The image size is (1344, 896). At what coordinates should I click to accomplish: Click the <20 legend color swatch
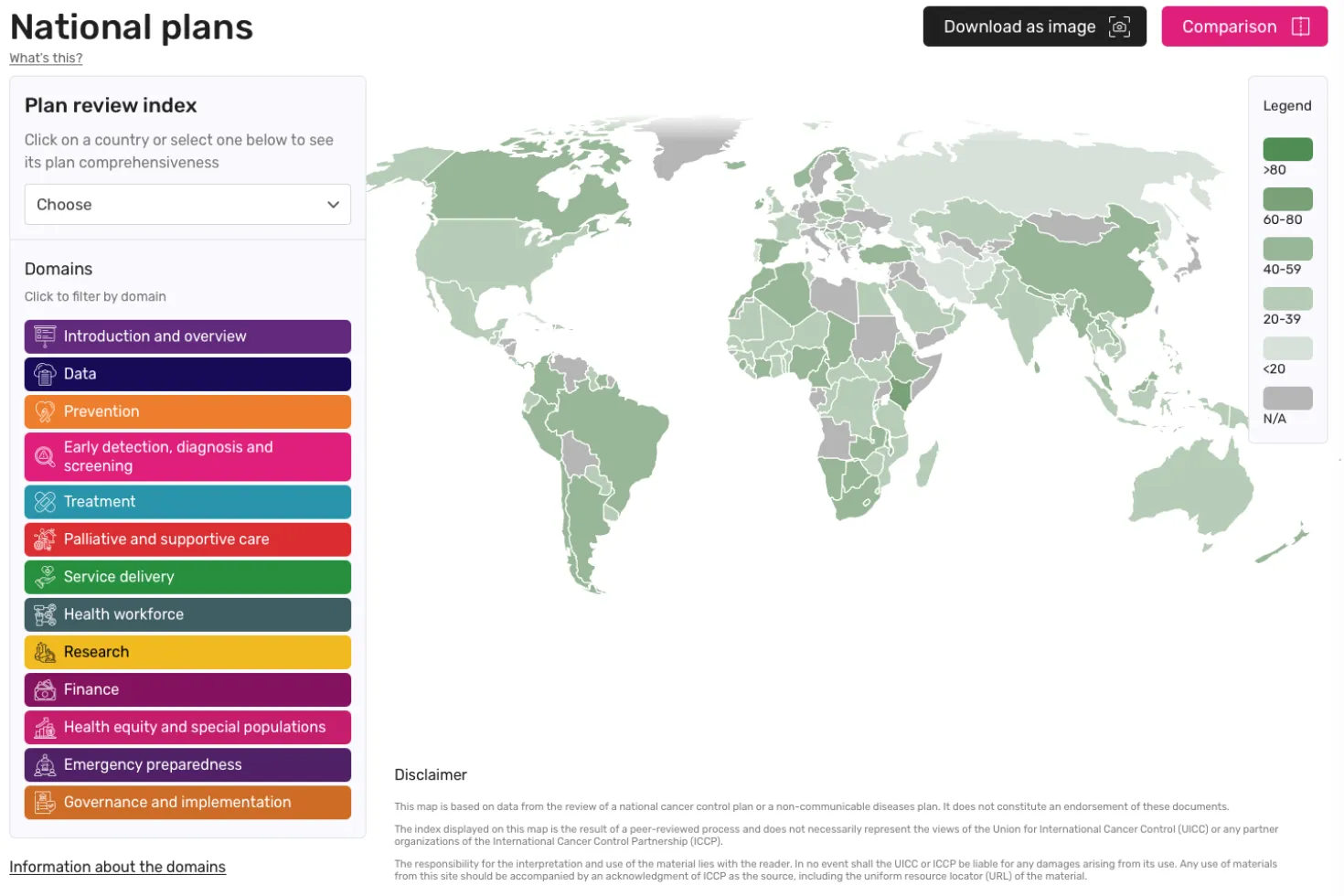click(x=1287, y=348)
